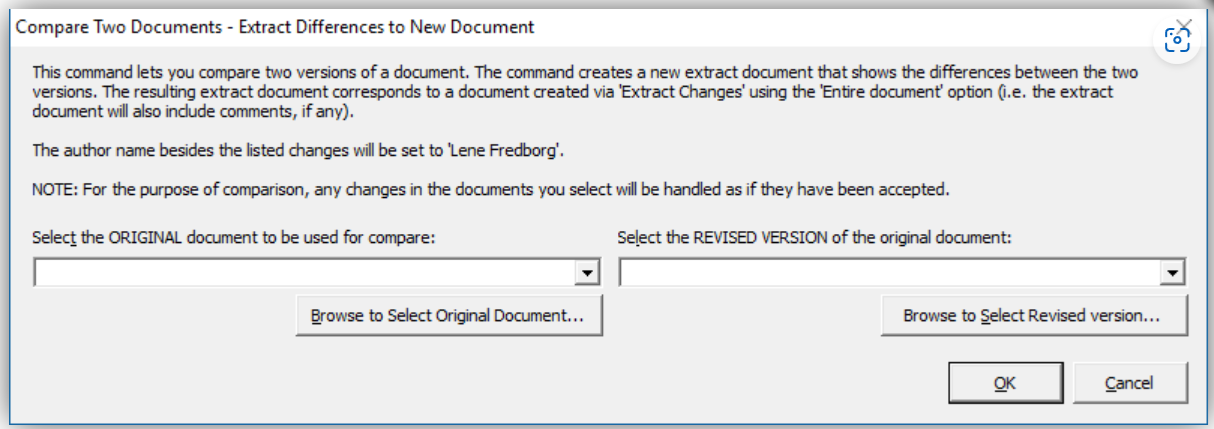
Task: Confirm the comparison with OK
Action: [1000, 383]
